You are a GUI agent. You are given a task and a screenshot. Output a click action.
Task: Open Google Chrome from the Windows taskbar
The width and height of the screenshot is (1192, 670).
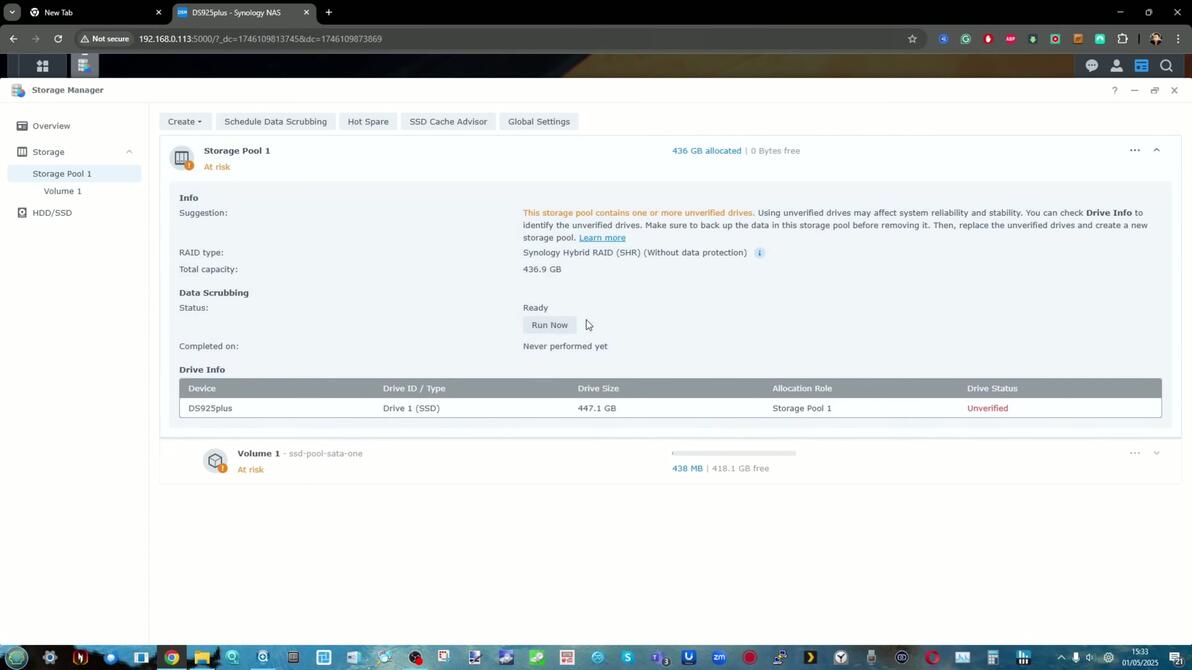pyautogui.click(x=172, y=658)
